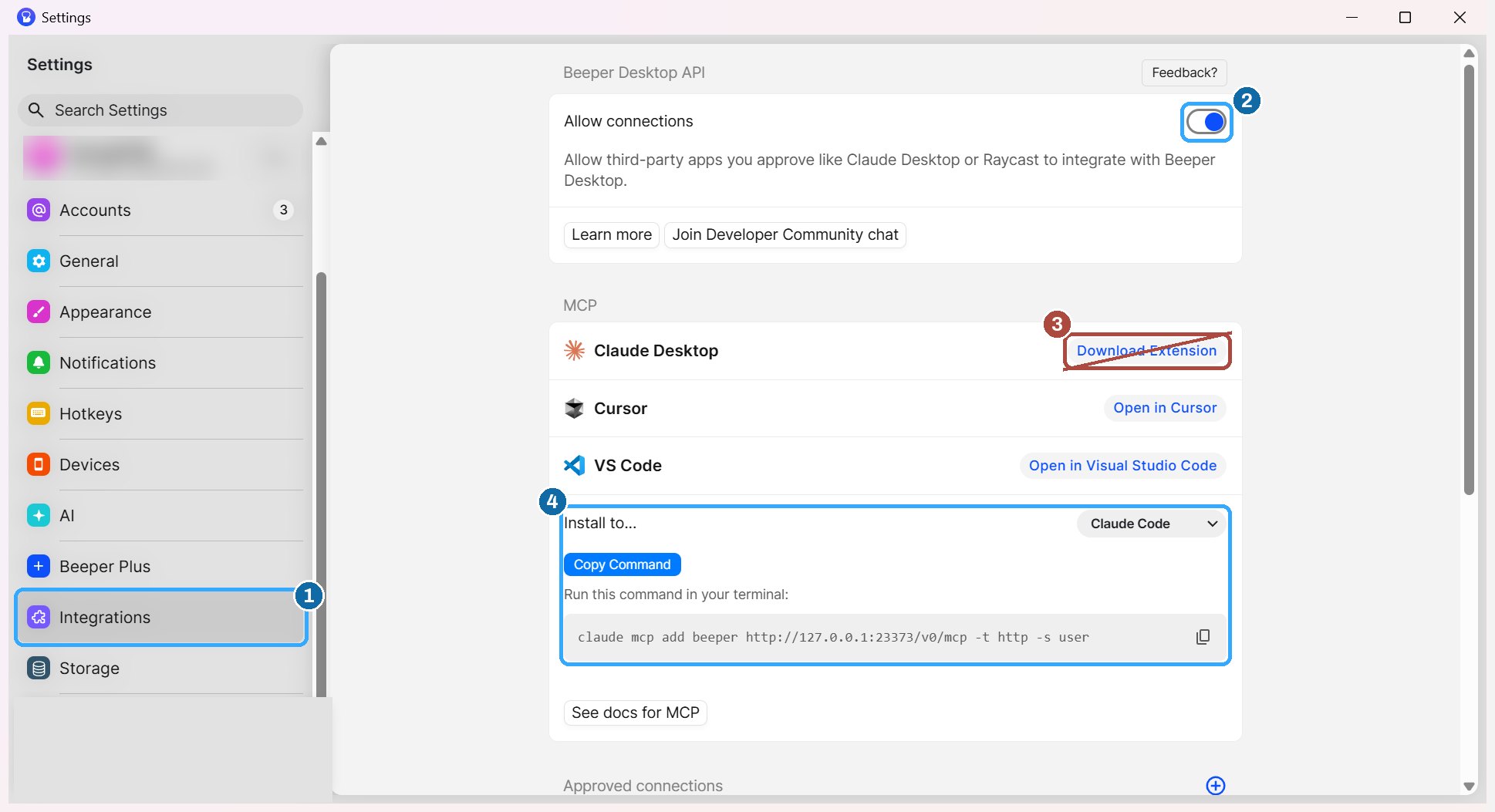
Task: Click the Search Settings field
Action: [160, 110]
